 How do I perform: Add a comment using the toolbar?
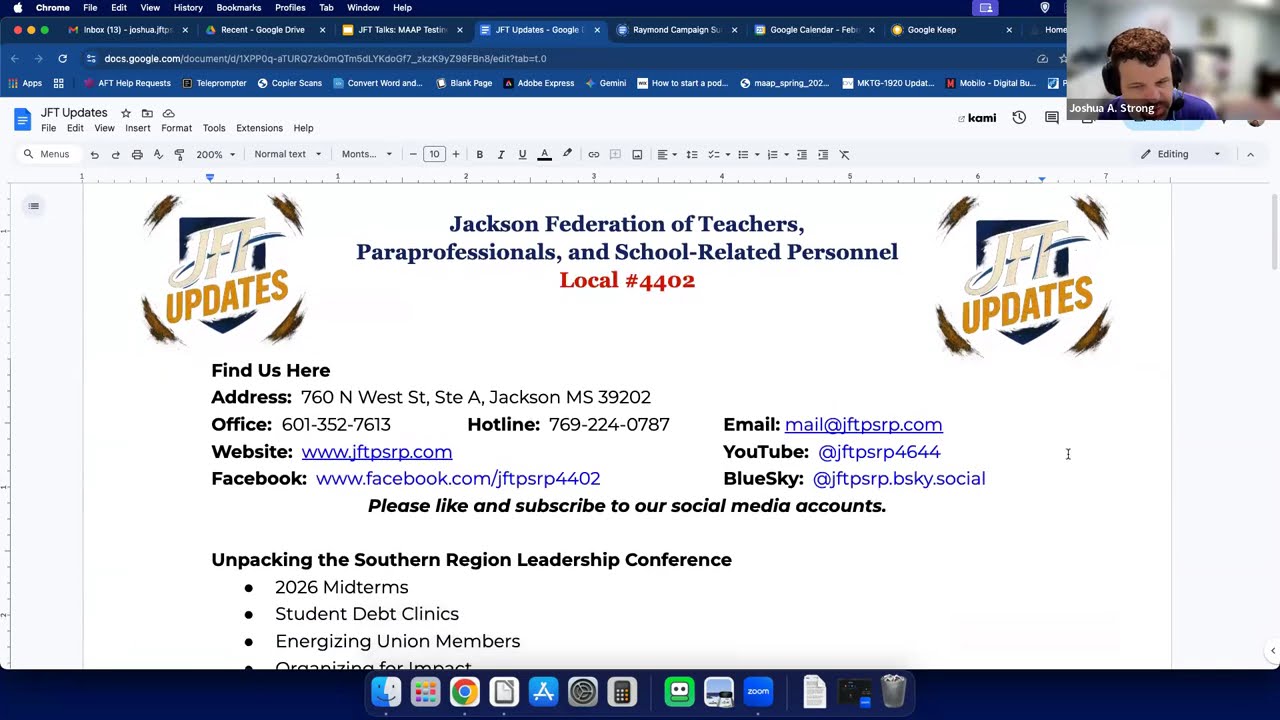(615, 154)
